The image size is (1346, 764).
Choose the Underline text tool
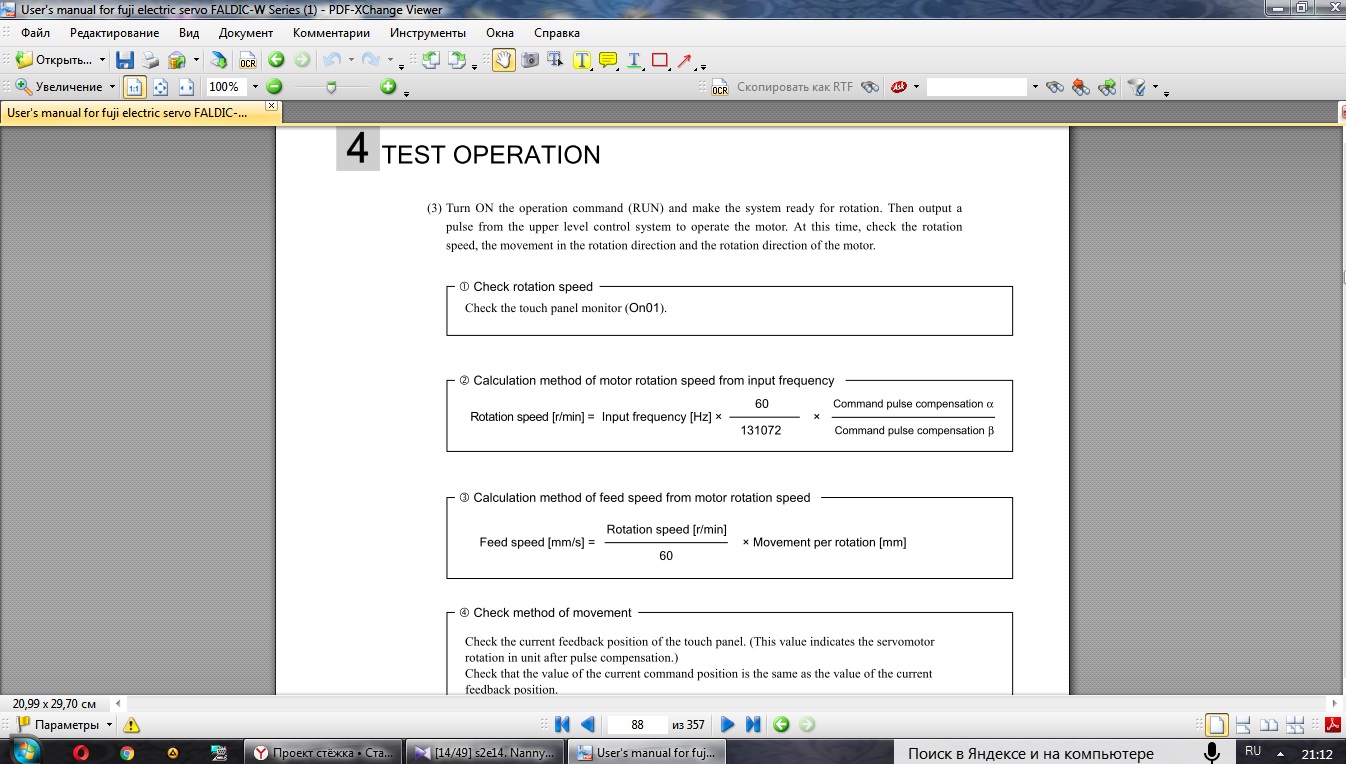tap(634, 60)
